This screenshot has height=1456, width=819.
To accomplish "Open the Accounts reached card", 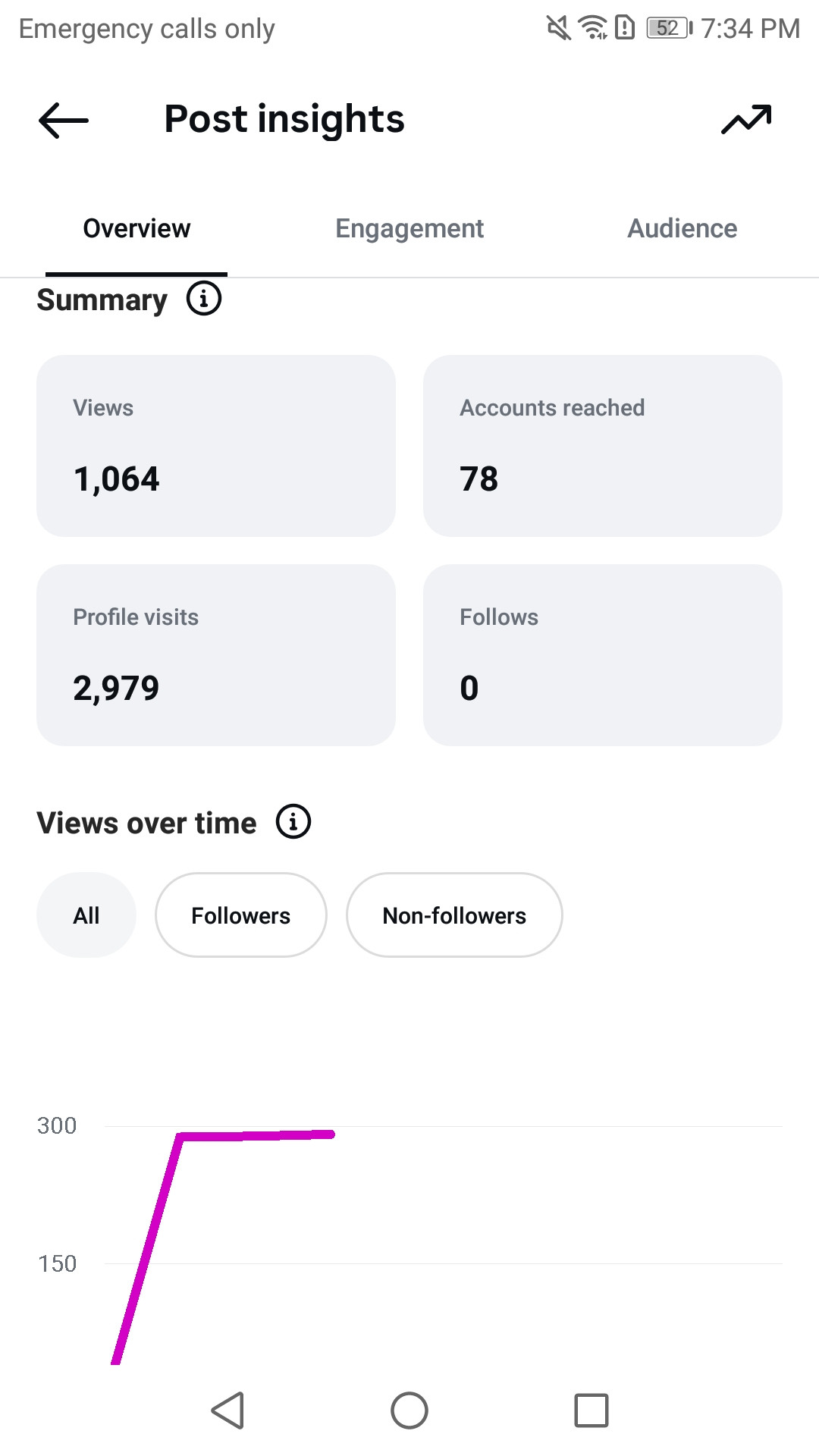I will (603, 446).
